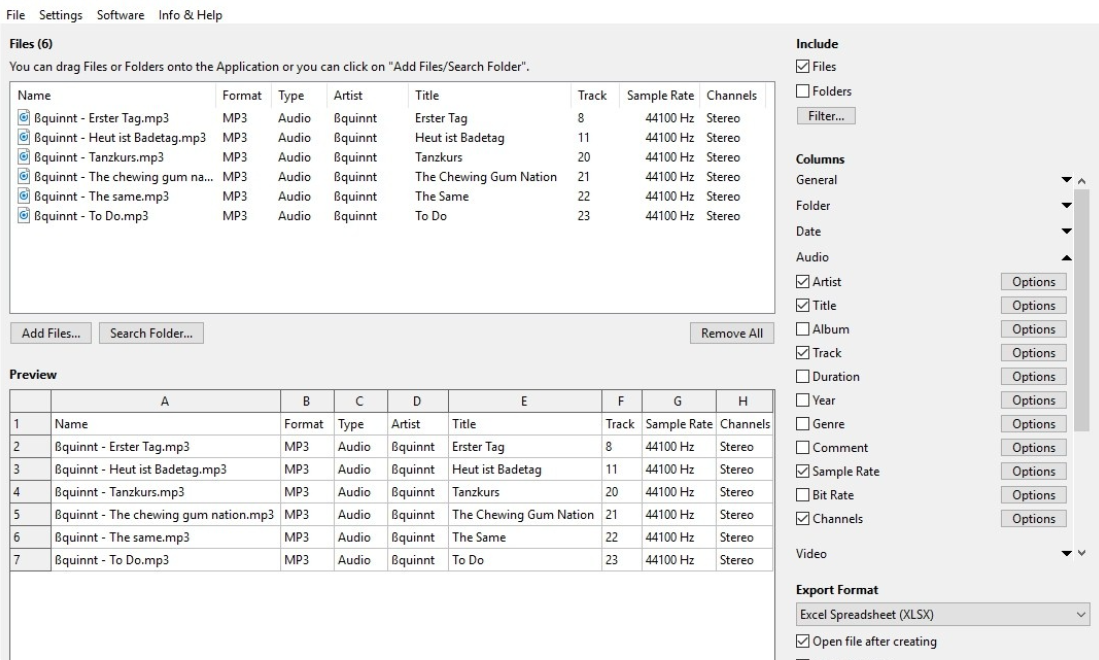Click the Columns panel scrollbar thumb
The width and height of the screenshot is (1099, 660).
[1081, 312]
